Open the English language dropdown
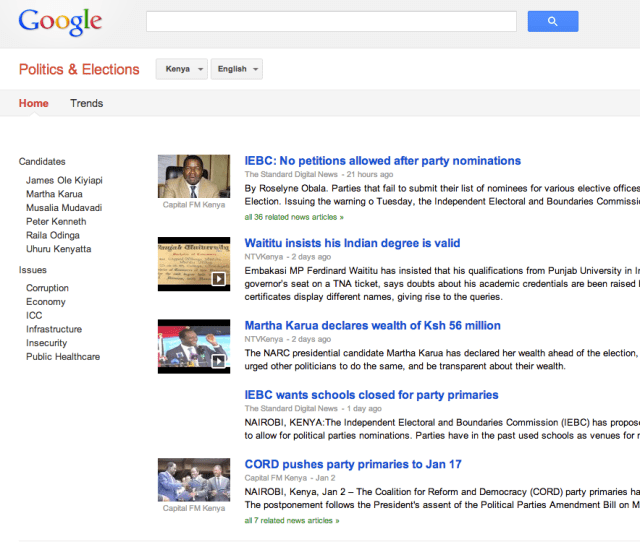The image size is (640, 542). pos(237,69)
